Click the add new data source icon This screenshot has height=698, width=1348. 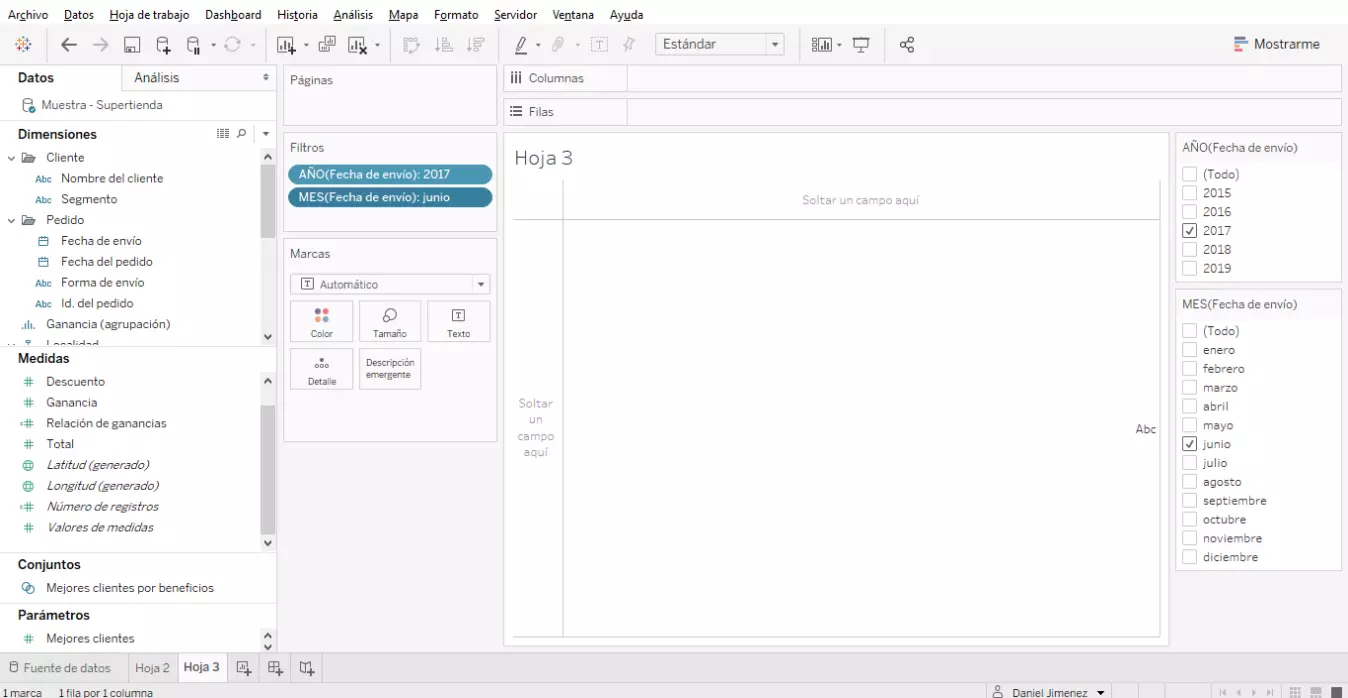163,45
